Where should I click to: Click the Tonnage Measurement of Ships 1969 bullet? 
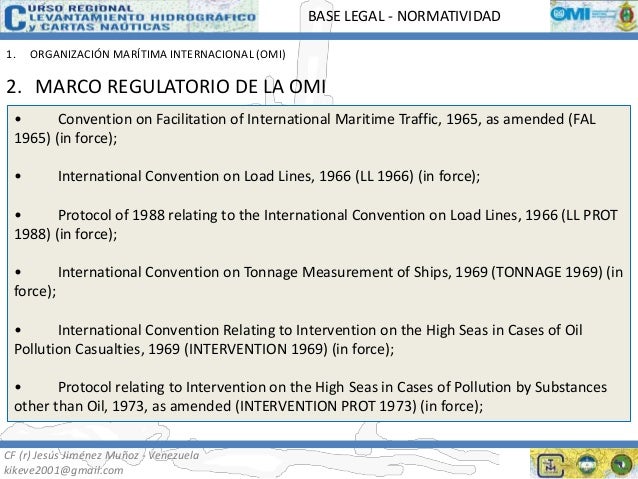pos(319,281)
